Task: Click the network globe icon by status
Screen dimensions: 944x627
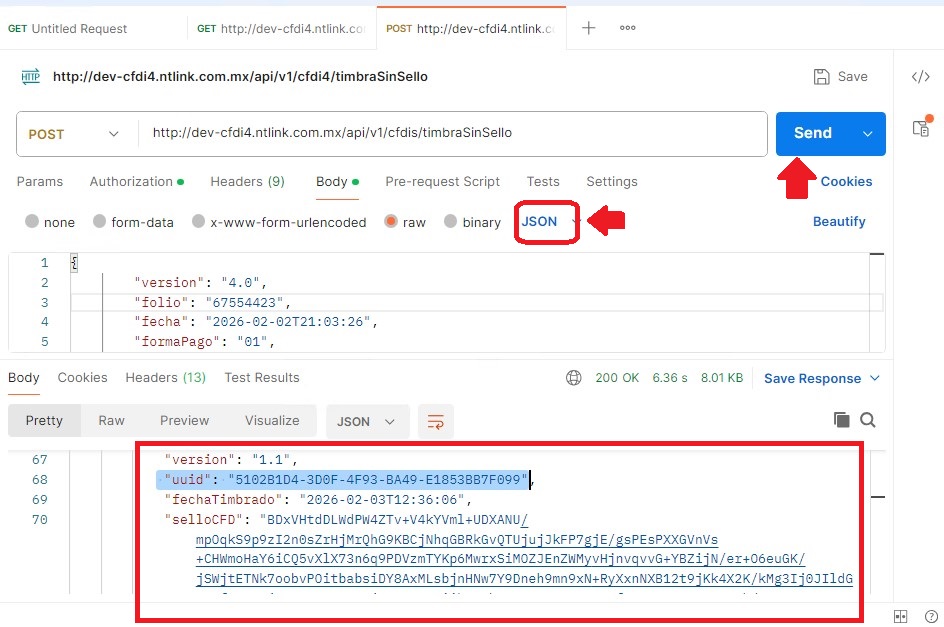Action: pyautogui.click(x=573, y=378)
